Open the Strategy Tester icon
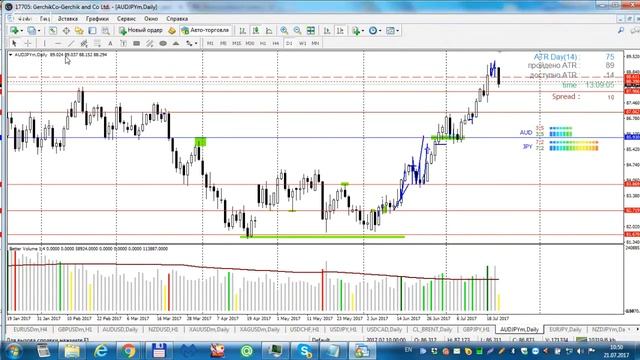640x360 pixels. tap(106, 31)
